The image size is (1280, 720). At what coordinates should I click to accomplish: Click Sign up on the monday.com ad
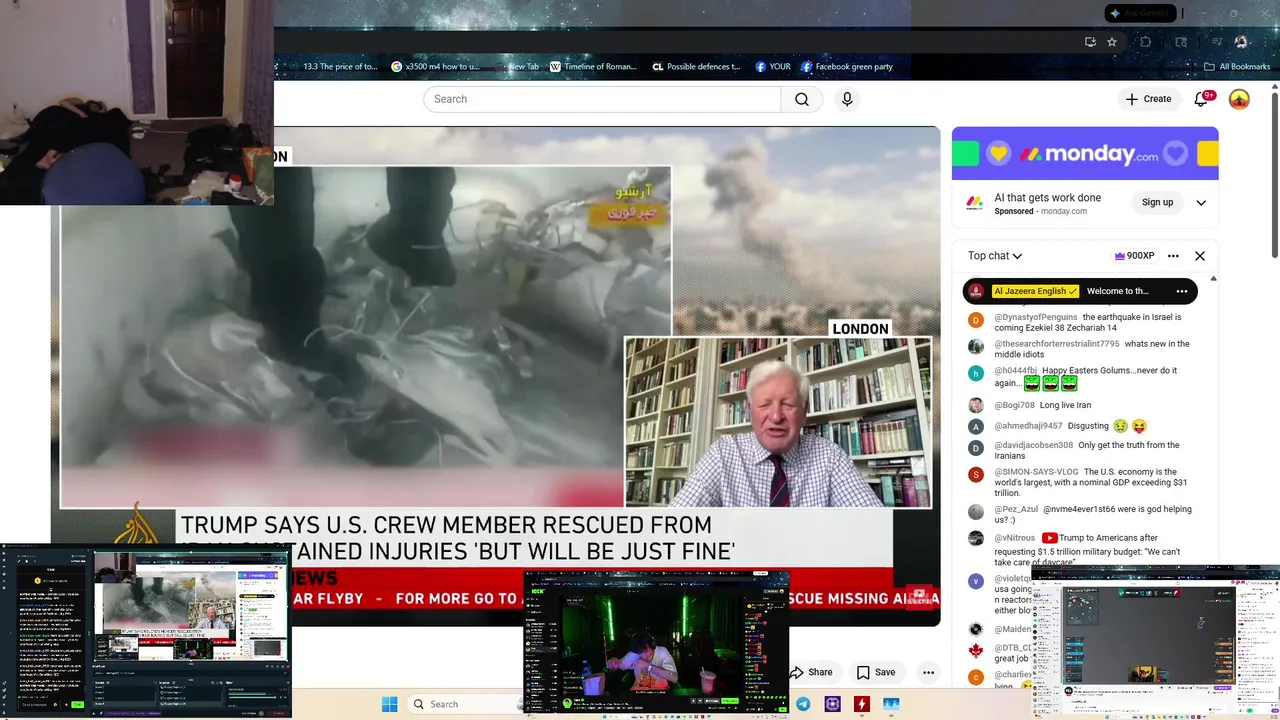pos(1158,202)
